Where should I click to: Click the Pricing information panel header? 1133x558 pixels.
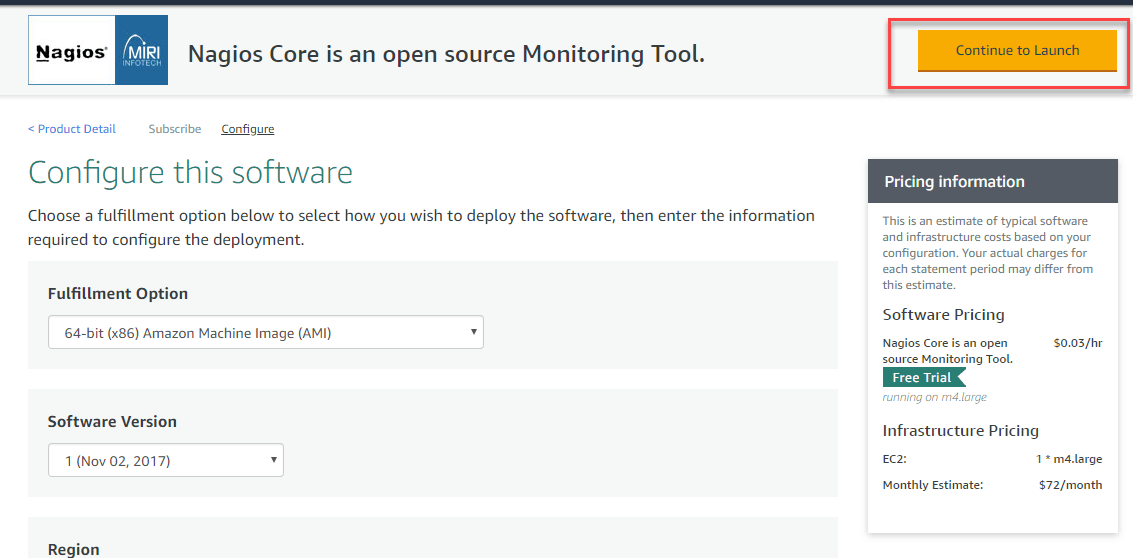992,182
